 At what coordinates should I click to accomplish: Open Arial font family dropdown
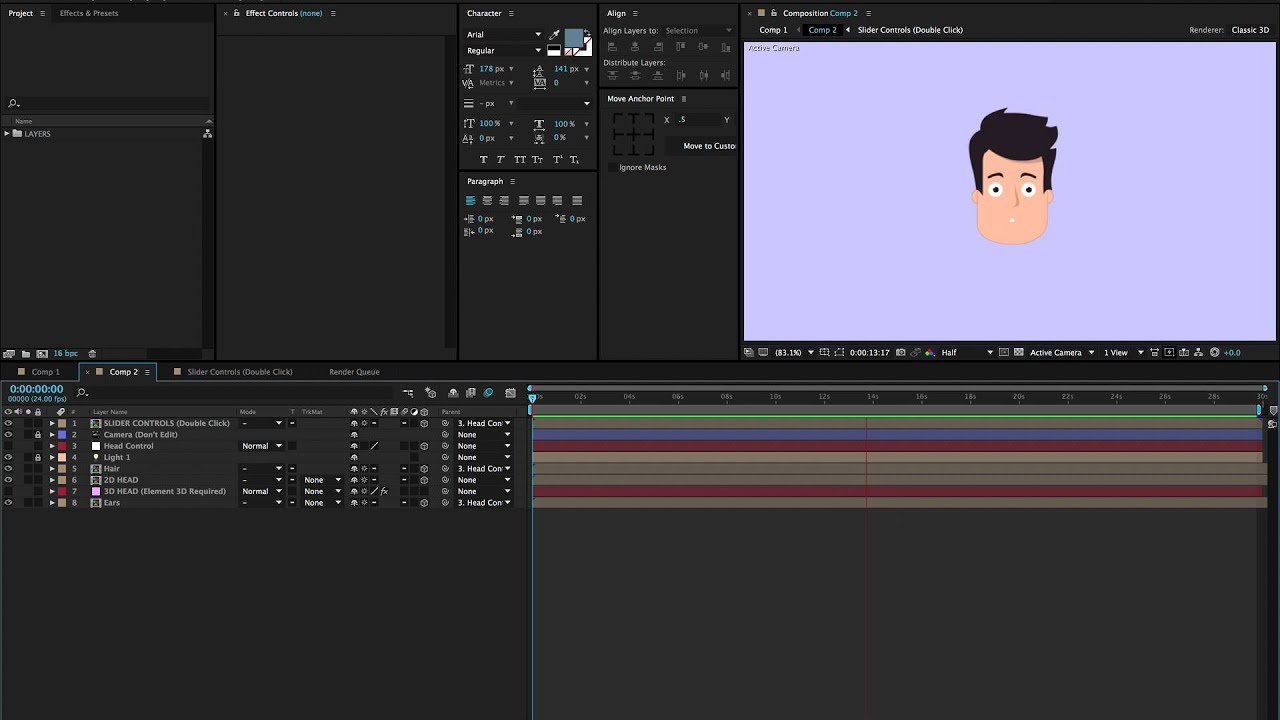[504, 34]
